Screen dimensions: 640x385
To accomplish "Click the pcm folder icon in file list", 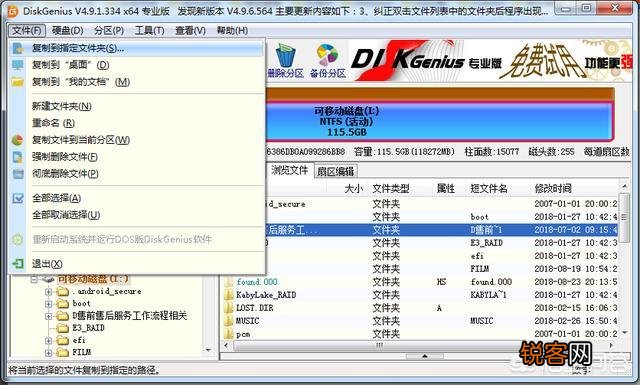I will pos(229,334).
